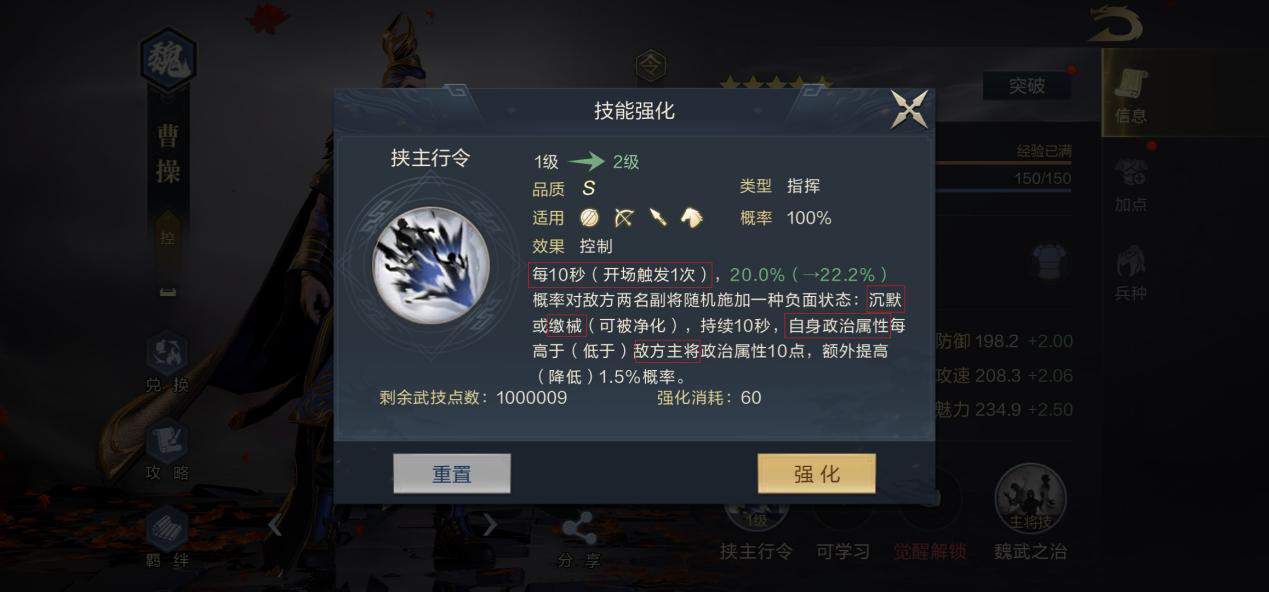This screenshot has width=1269, height=592.
Task: Tap the 魏 faction hexagon emblem
Action: point(168,59)
